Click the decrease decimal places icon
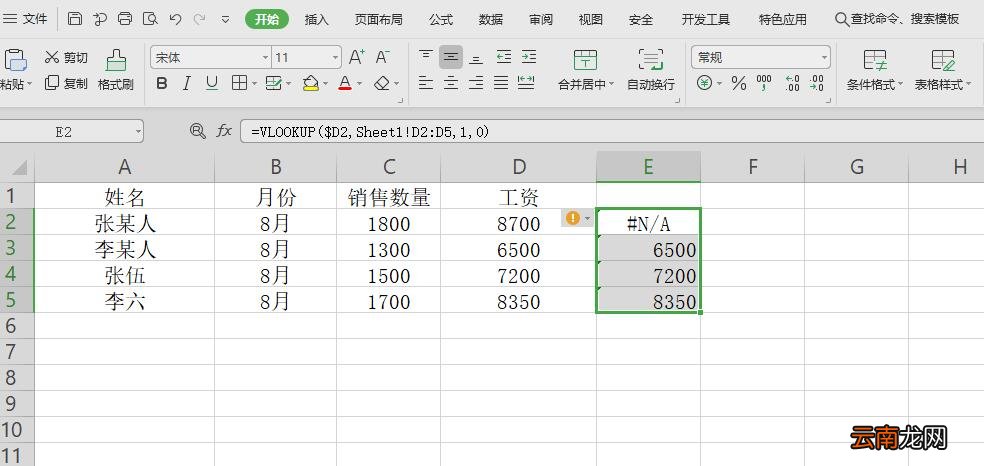Screen dimensions: 984x466 point(816,83)
